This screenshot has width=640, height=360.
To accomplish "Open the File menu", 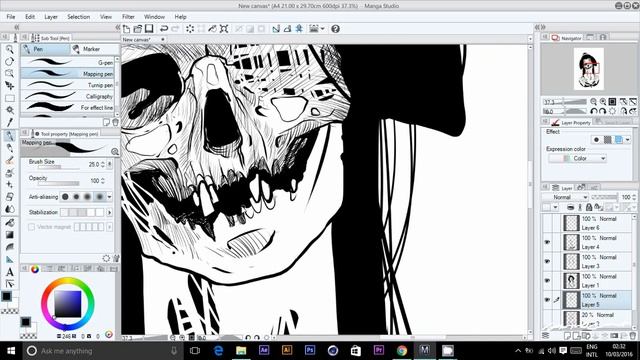I will click(x=11, y=17).
